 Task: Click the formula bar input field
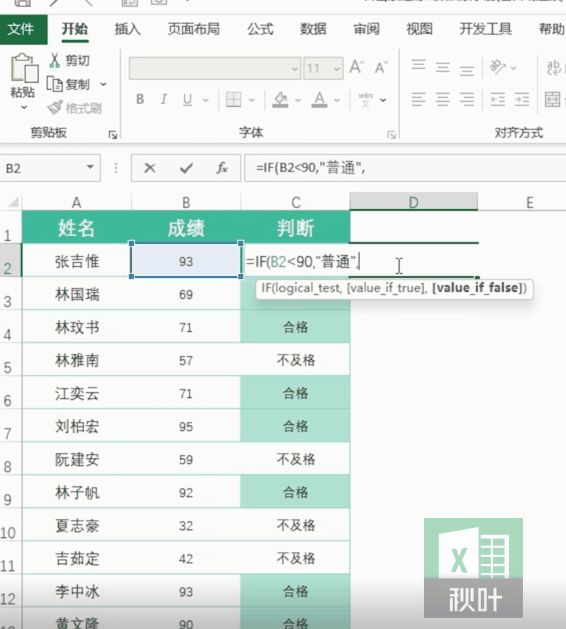(405, 168)
